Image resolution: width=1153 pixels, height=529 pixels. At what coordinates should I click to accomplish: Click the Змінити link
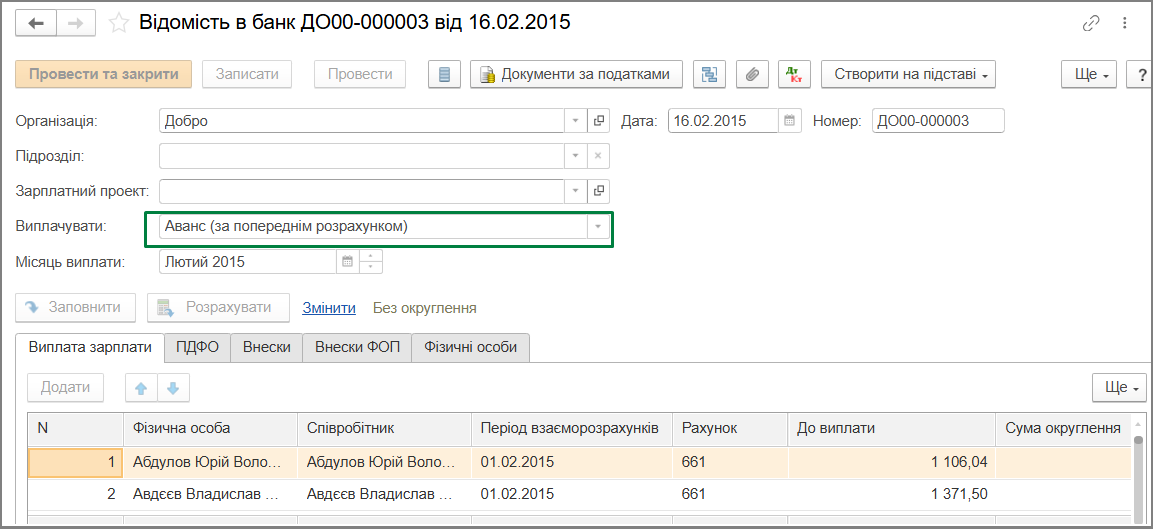(x=329, y=308)
